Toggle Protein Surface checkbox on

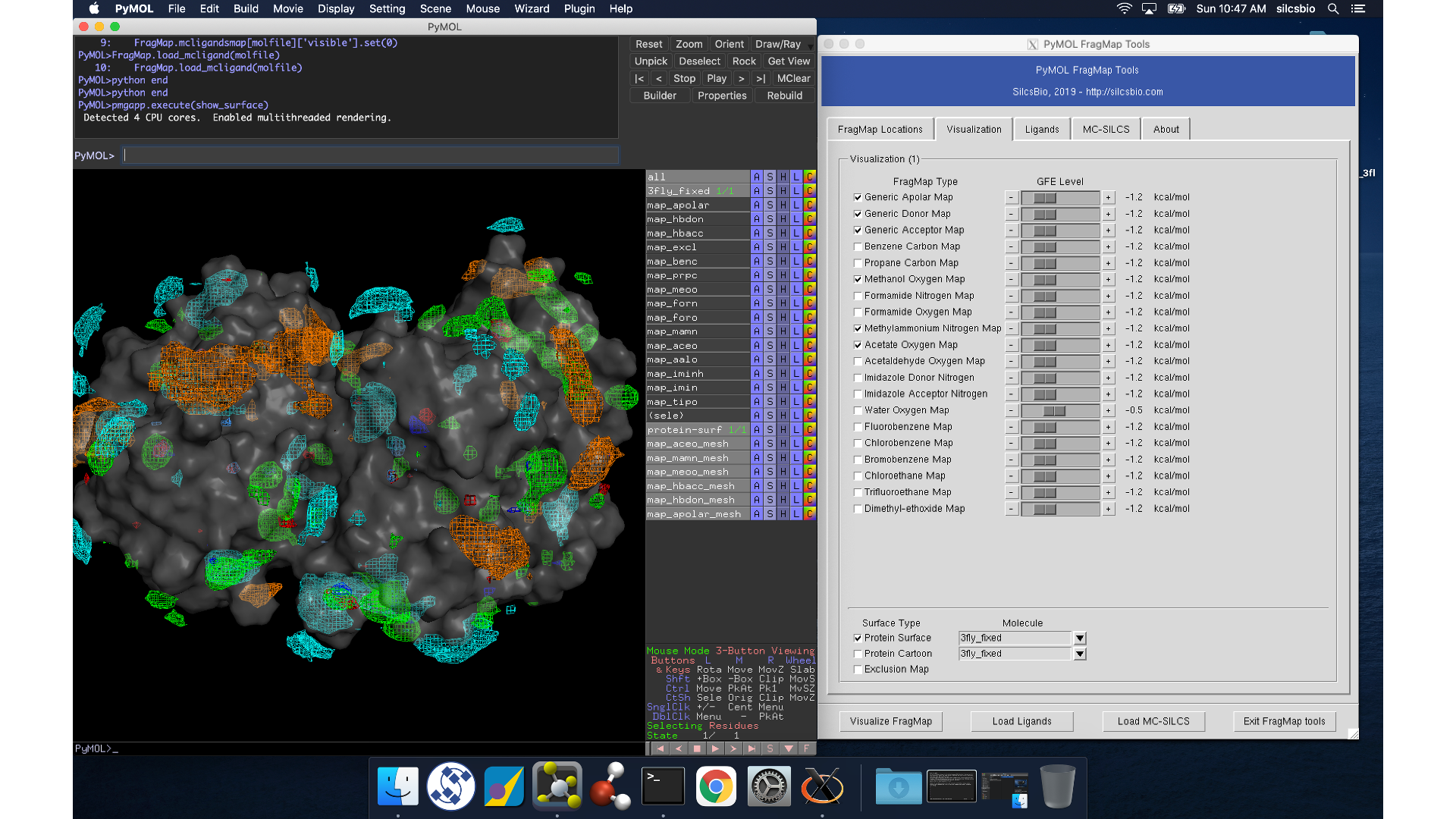(x=858, y=637)
